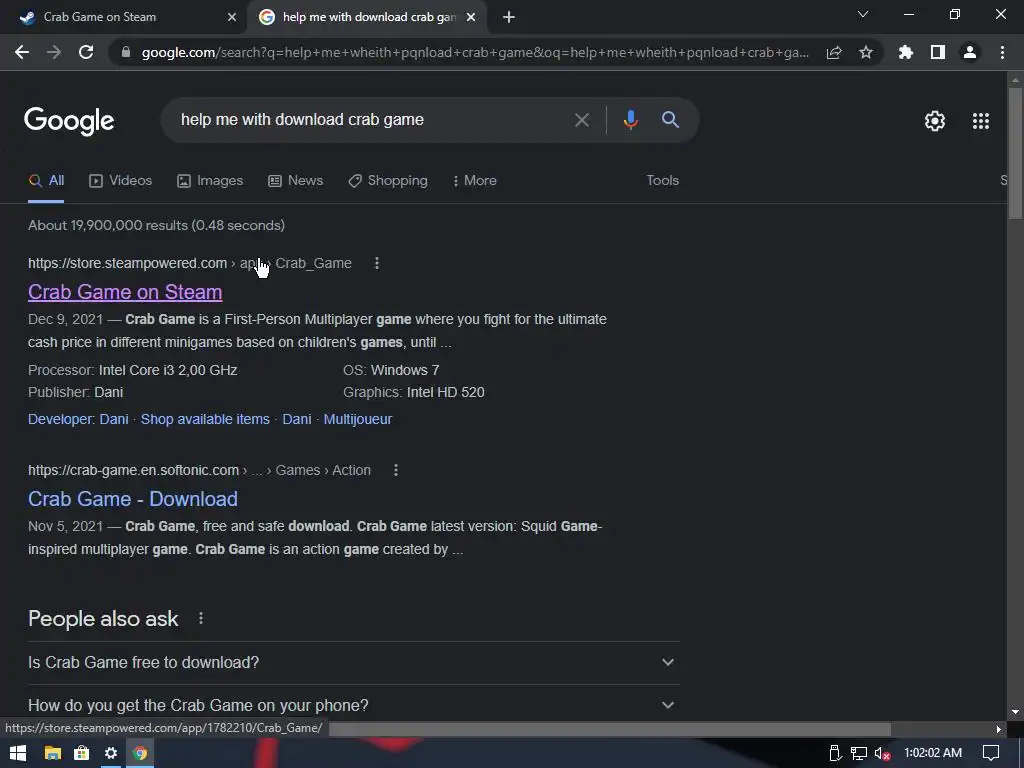Click the browser forward arrow
Screen dimensions: 1024x768
coord(54,52)
